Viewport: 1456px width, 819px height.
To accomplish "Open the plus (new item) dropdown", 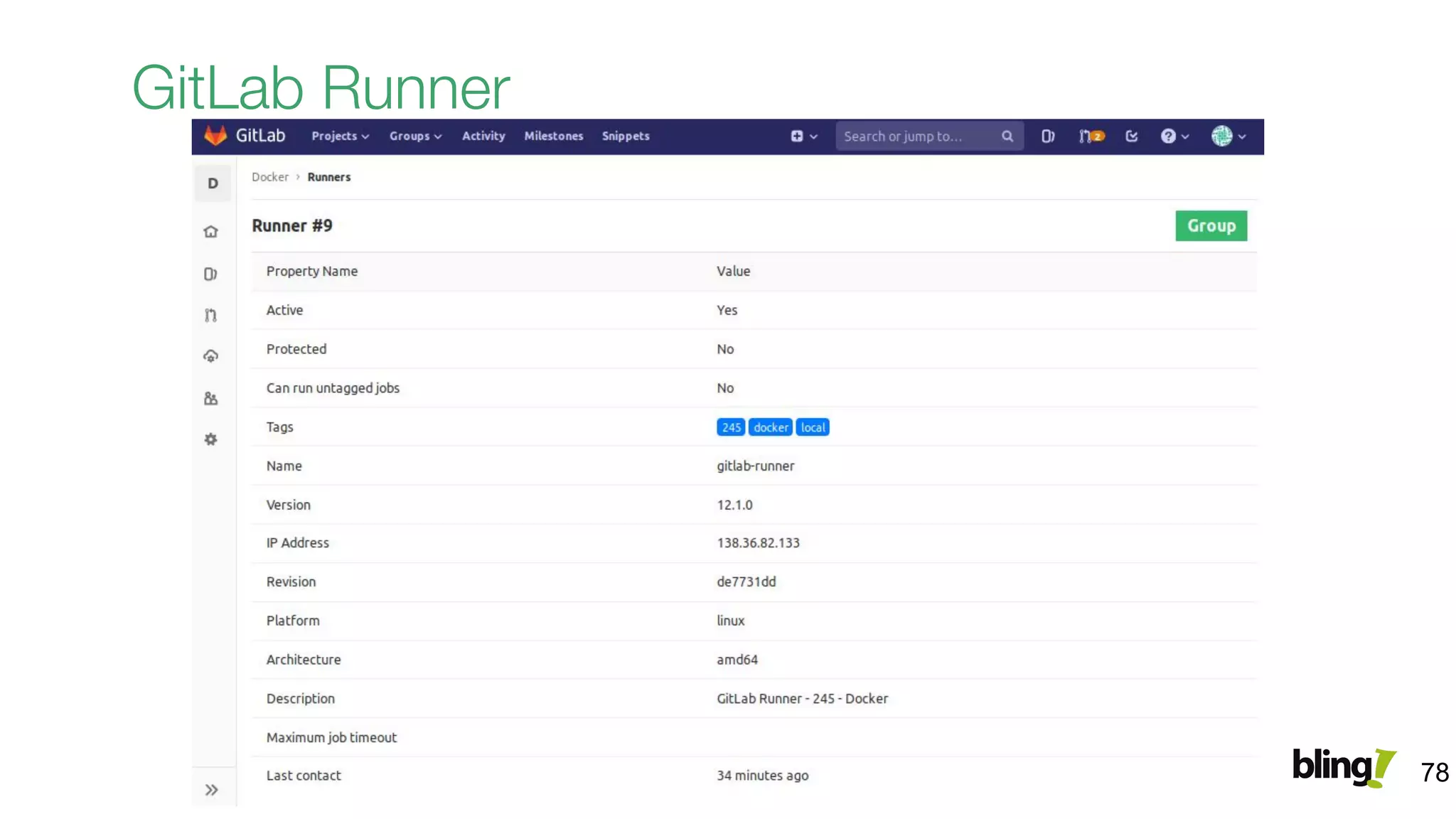I will click(x=804, y=136).
